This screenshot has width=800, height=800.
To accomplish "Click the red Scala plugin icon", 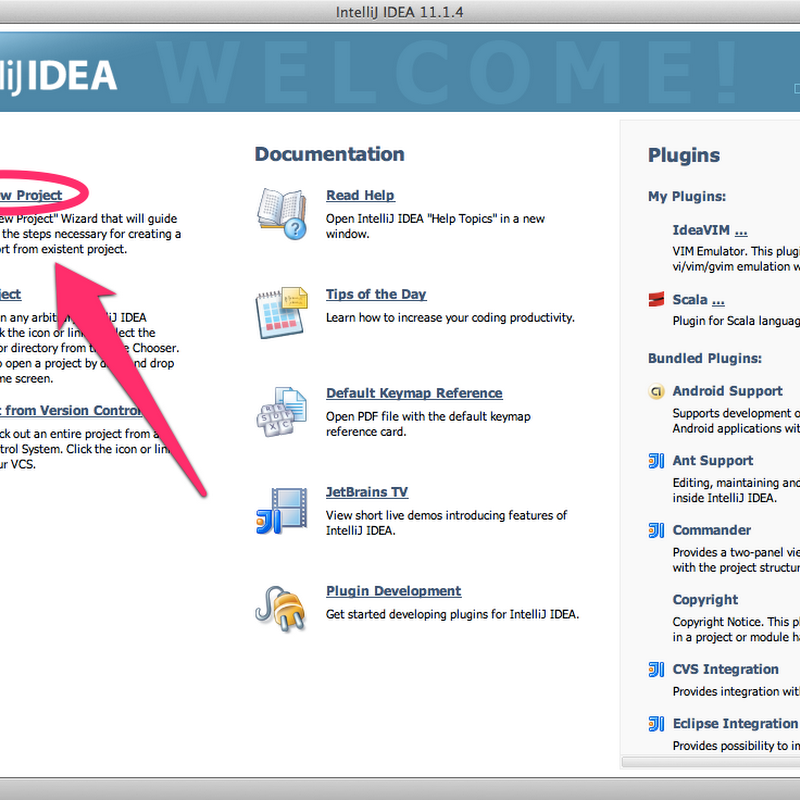I will pyautogui.click(x=656, y=299).
